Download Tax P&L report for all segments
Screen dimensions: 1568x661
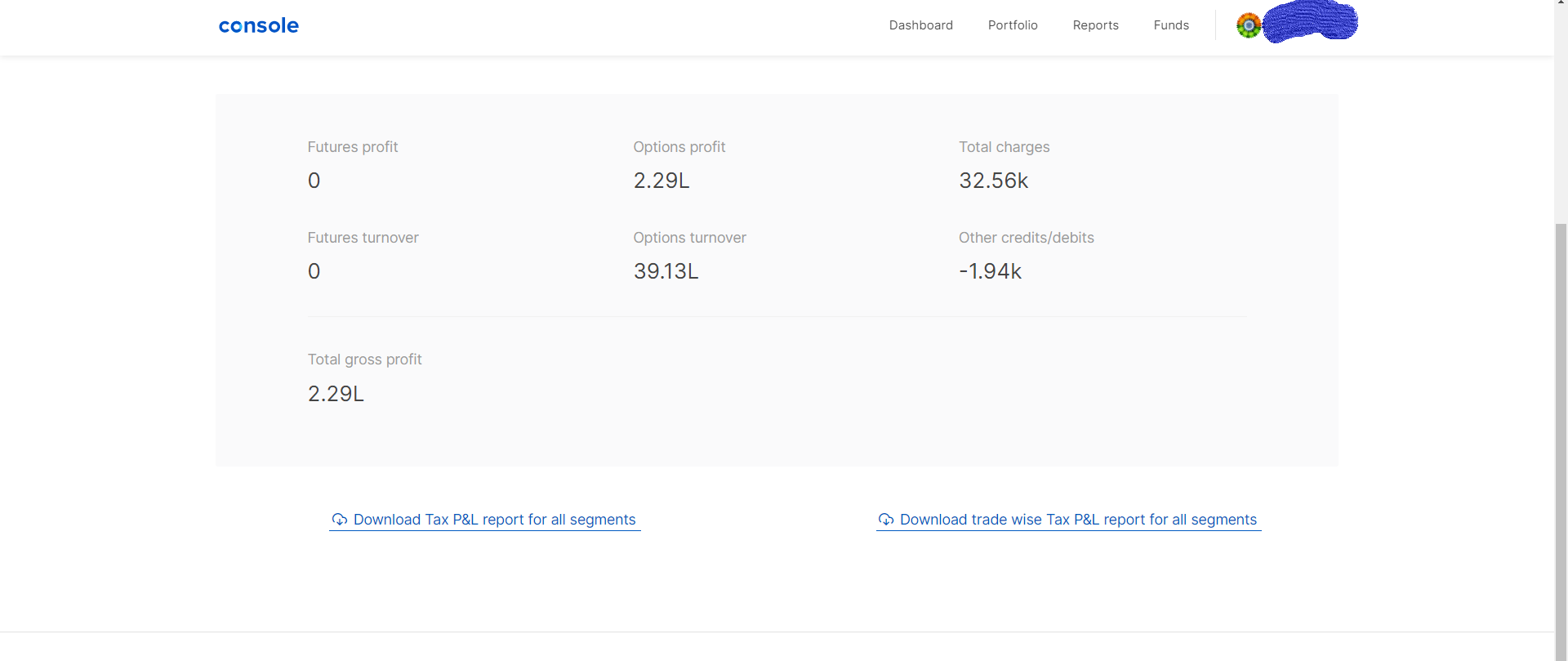484,520
